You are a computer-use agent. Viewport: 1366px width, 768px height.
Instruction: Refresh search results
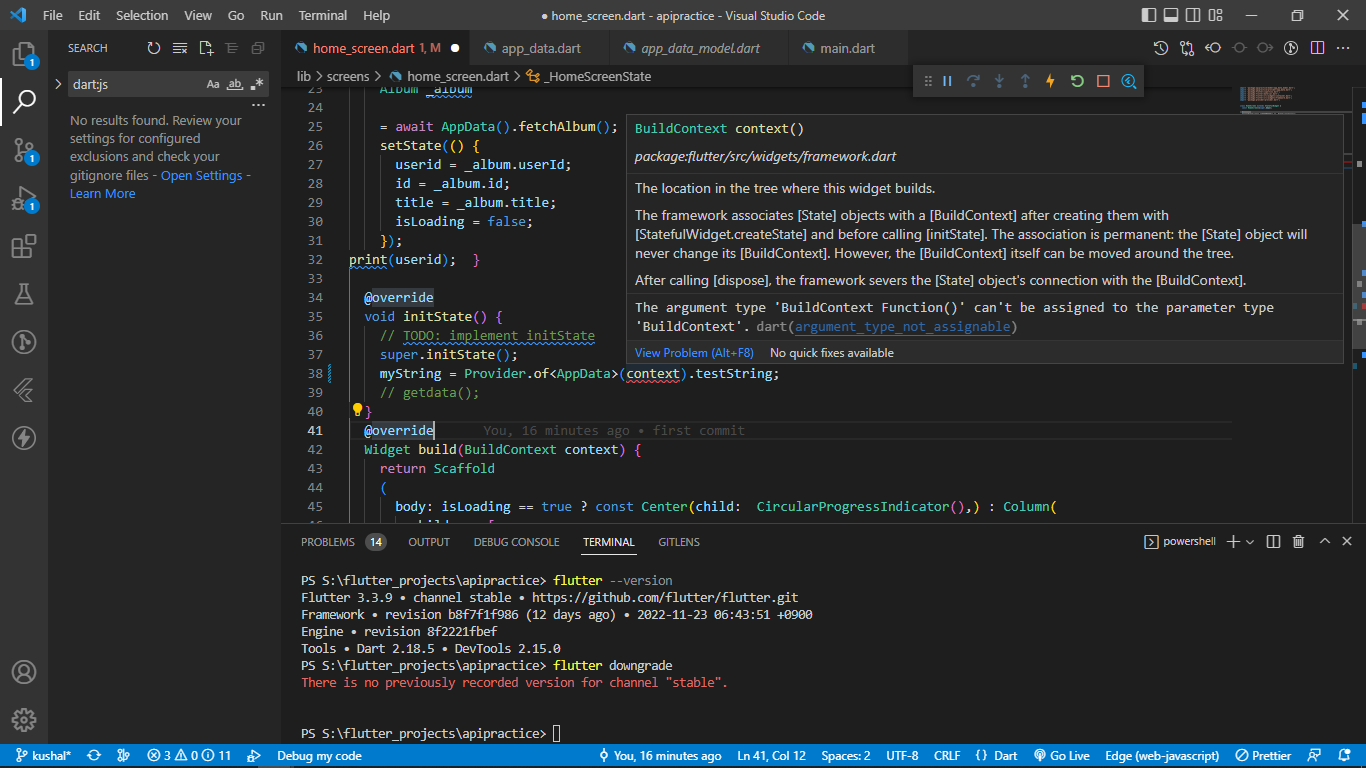tap(153, 48)
